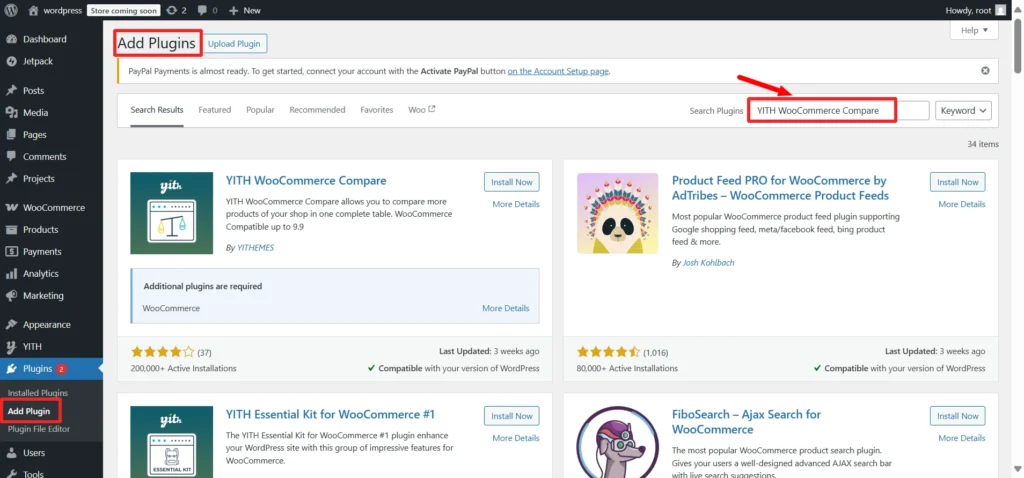Image resolution: width=1024 pixels, height=478 pixels.
Task: Open the Keyword search type dropdown
Action: [963, 110]
